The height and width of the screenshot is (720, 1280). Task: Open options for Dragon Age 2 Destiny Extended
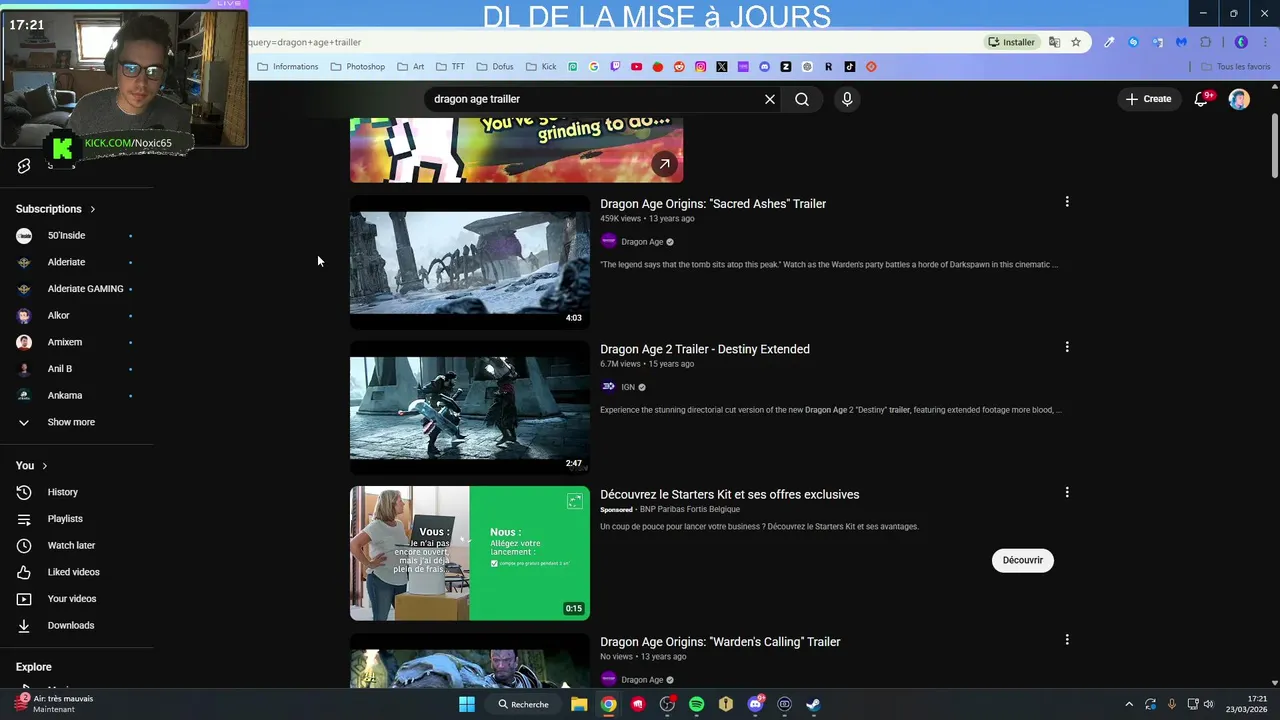tap(1067, 347)
